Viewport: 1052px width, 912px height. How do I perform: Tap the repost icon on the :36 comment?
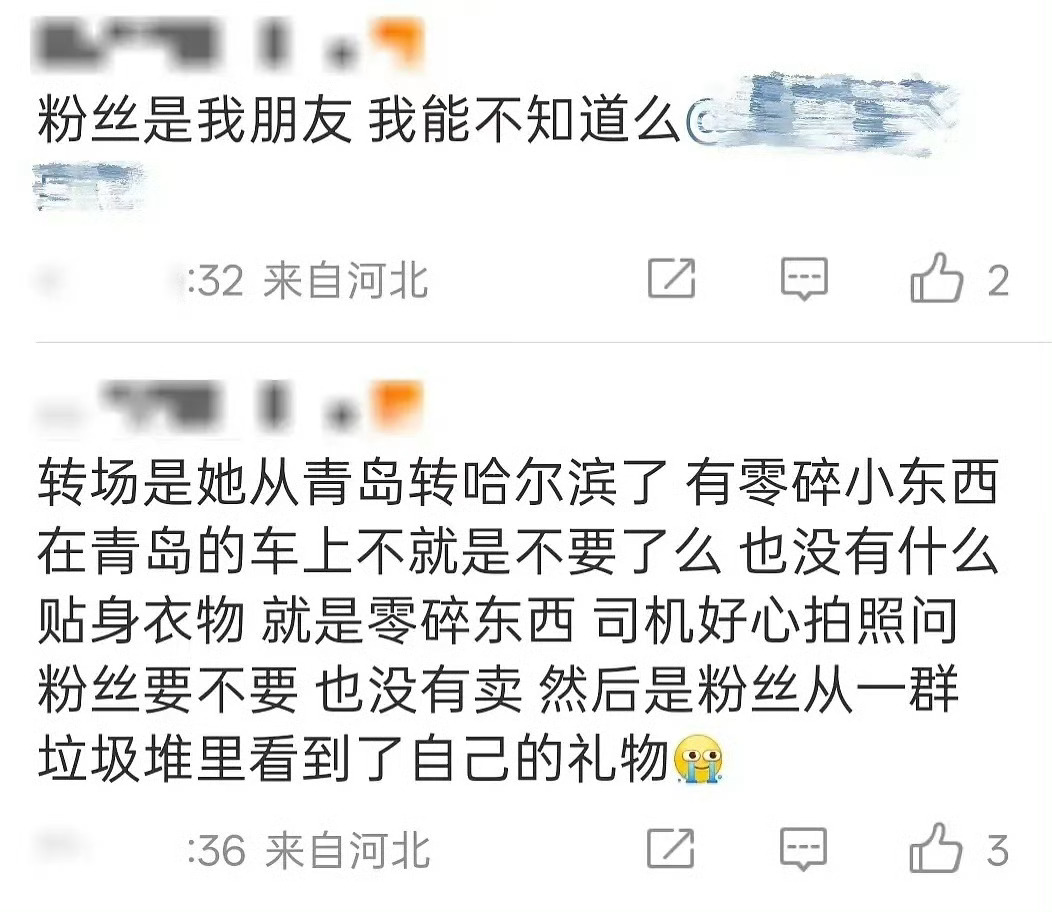[671, 848]
